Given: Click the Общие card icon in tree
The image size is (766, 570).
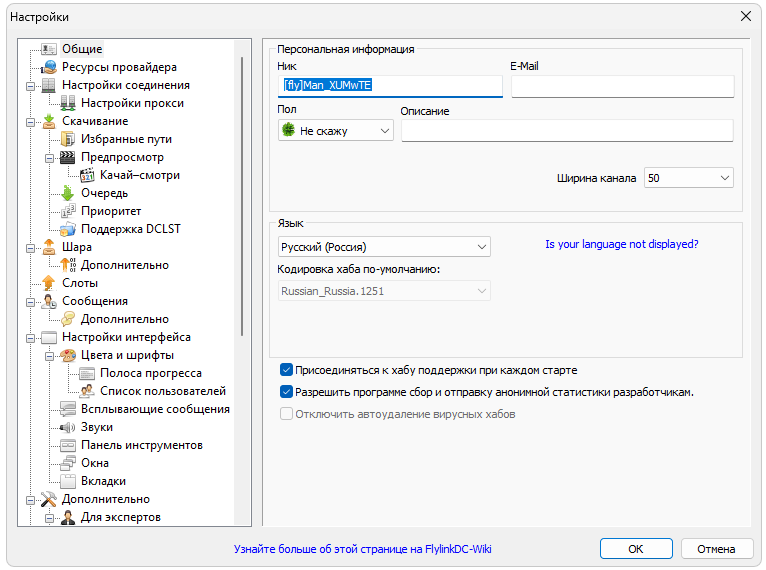Looking at the screenshot, I should tap(49, 49).
